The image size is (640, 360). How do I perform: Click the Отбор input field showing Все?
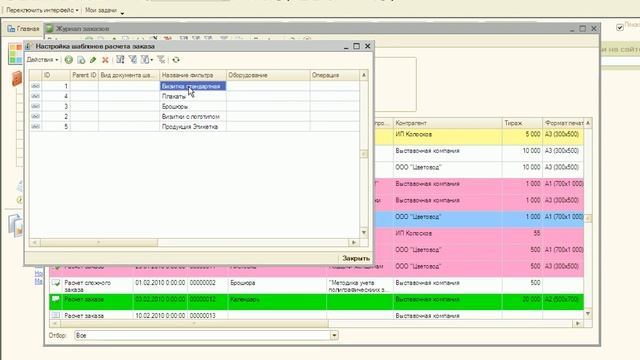coord(202,336)
